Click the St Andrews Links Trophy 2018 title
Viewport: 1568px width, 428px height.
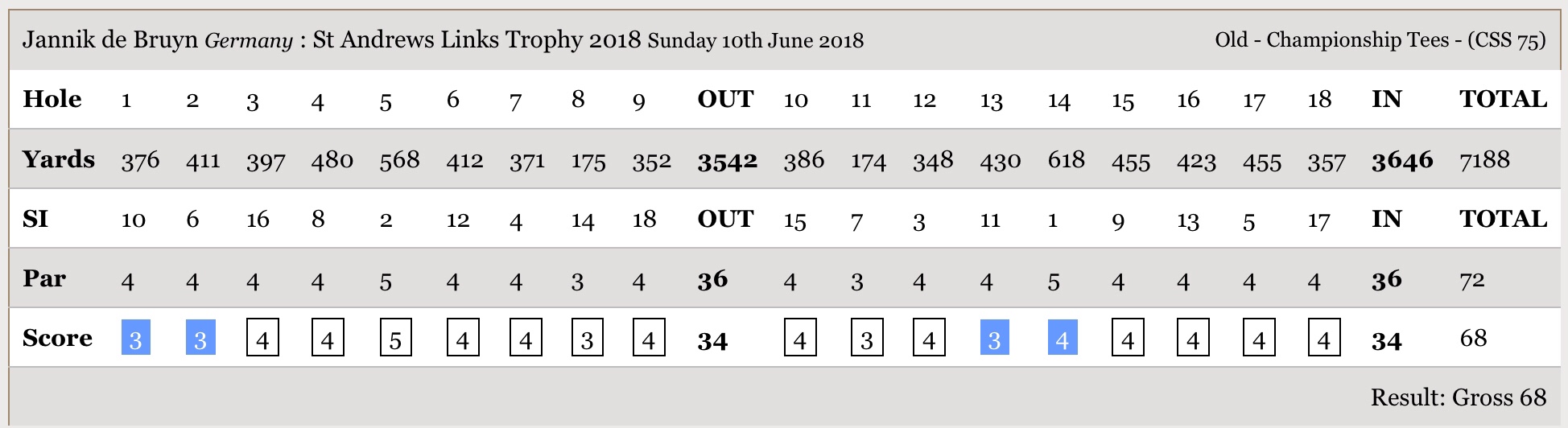(x=477, y=40)
